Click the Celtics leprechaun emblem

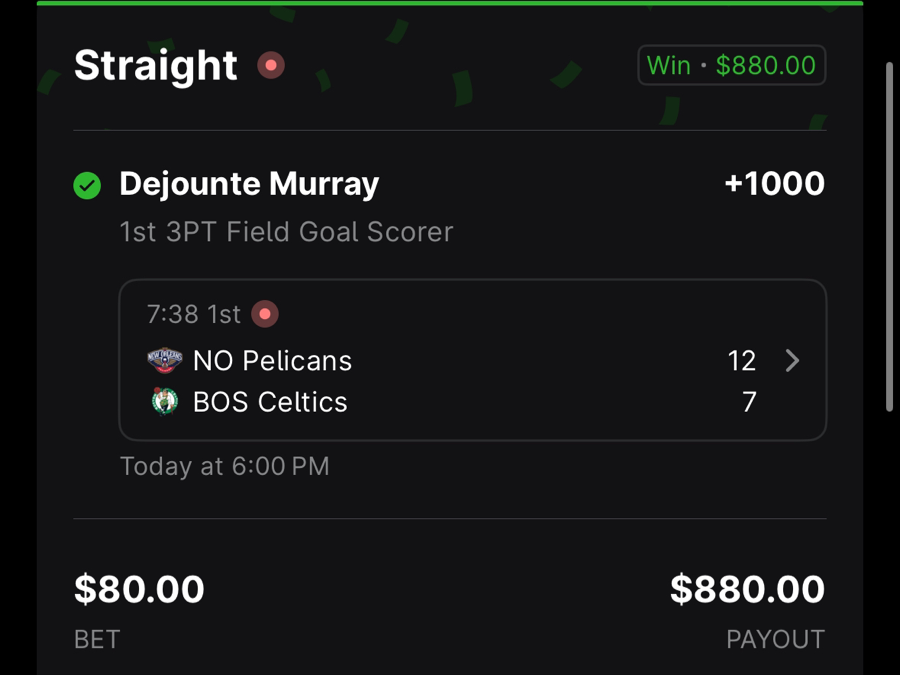click(165, 402)
